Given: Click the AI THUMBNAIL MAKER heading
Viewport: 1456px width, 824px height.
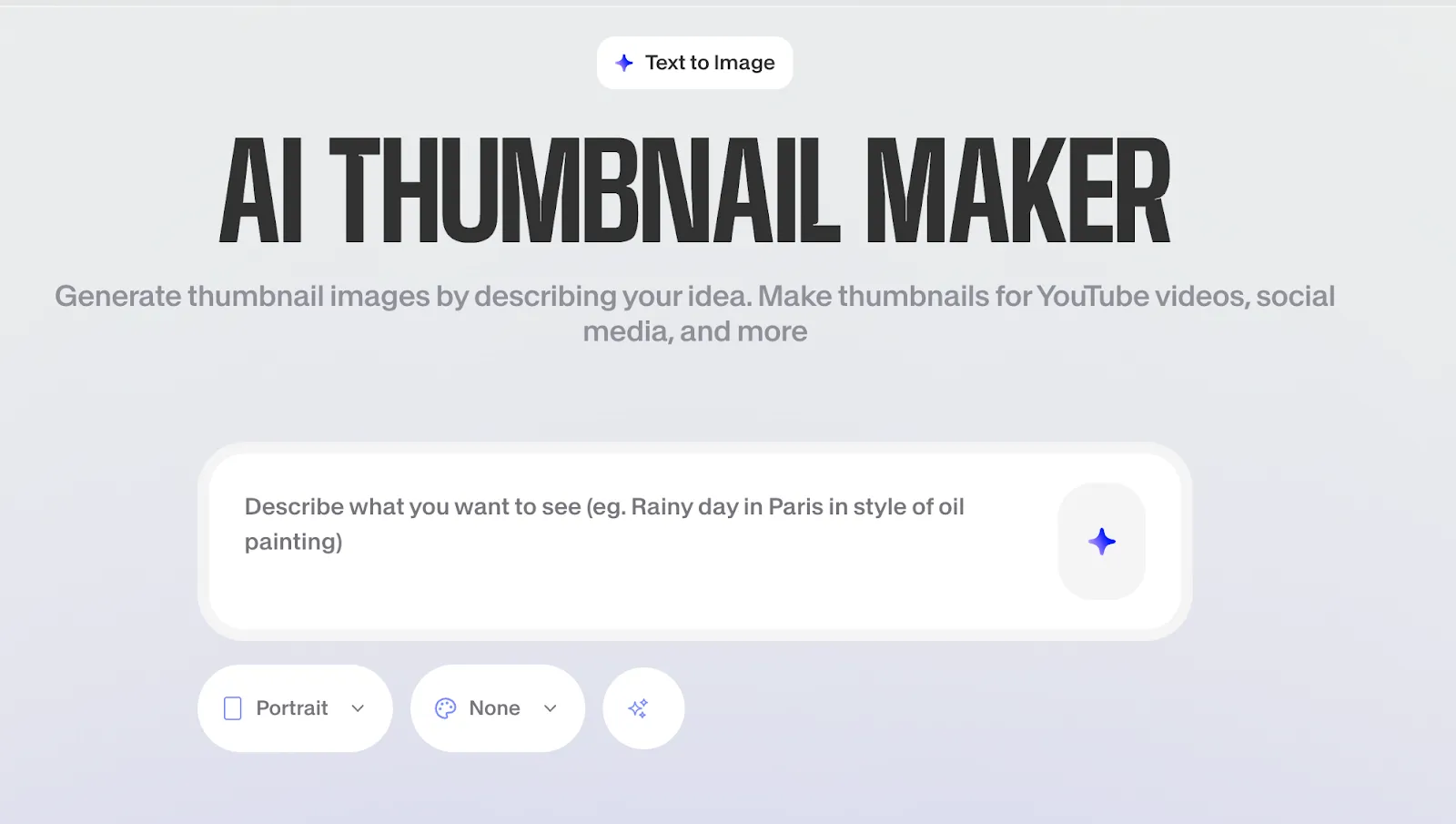Looking at the screenshot, I should point(694,191).
